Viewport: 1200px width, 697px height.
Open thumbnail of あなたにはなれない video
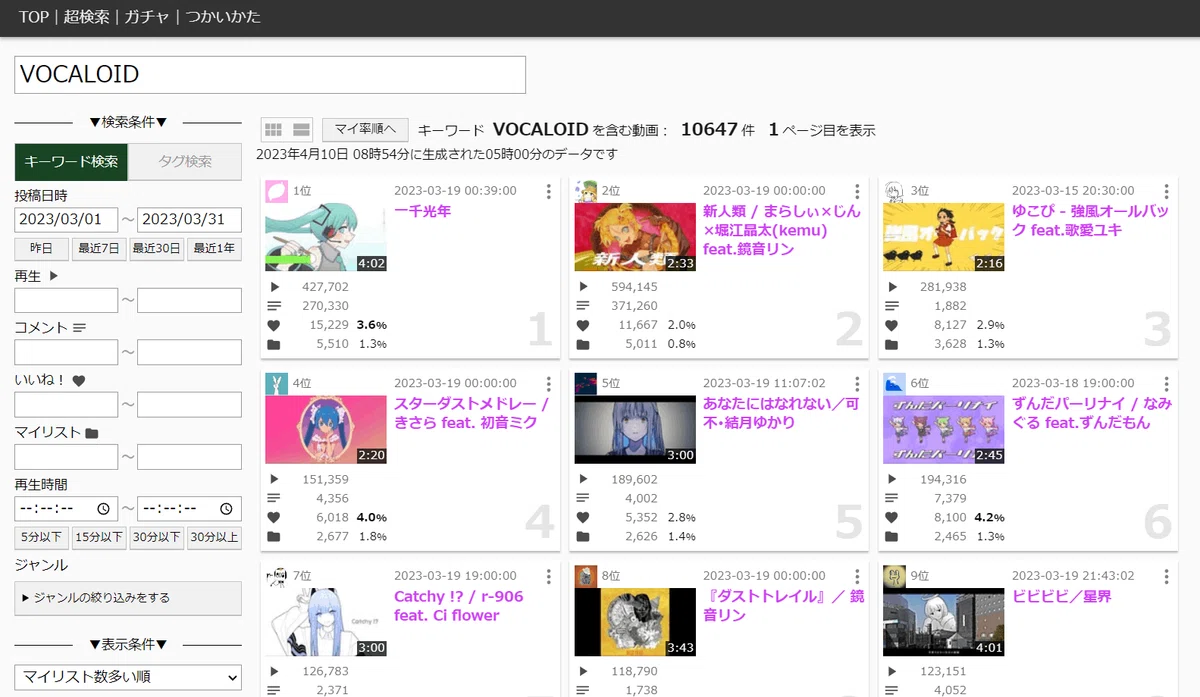[x=635, y=430]
